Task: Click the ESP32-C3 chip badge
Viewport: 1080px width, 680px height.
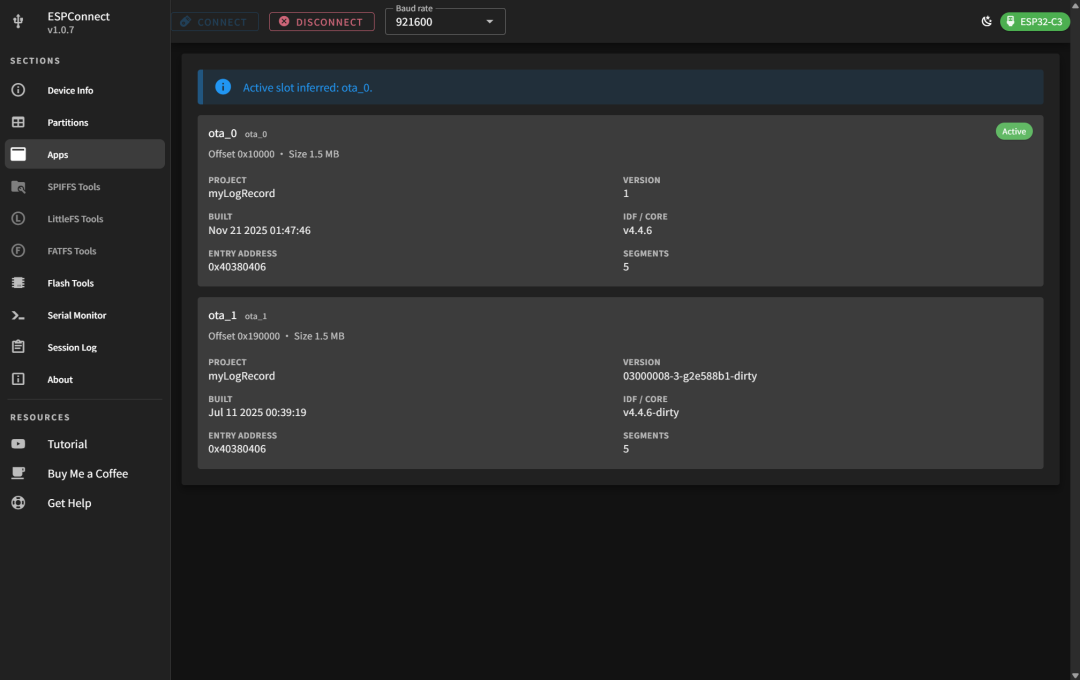Action: click(1035, 20)
